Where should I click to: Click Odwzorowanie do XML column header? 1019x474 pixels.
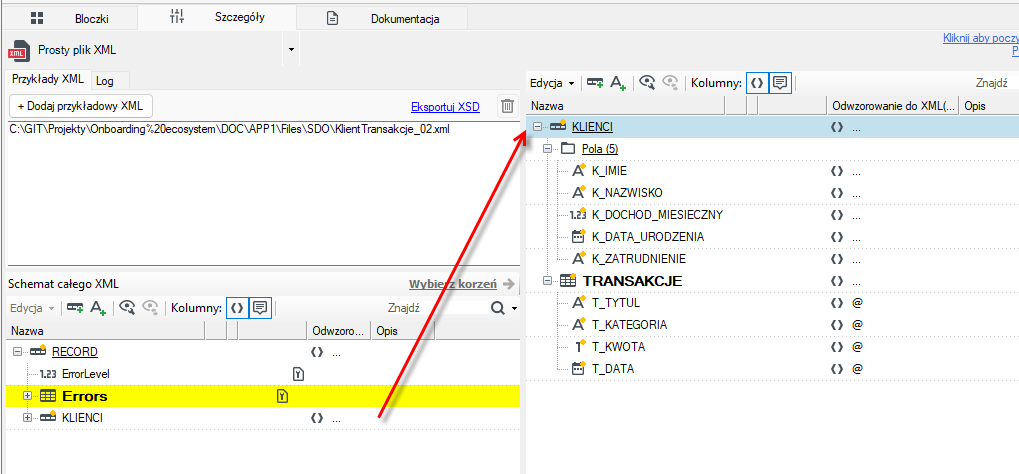[894, 105]
